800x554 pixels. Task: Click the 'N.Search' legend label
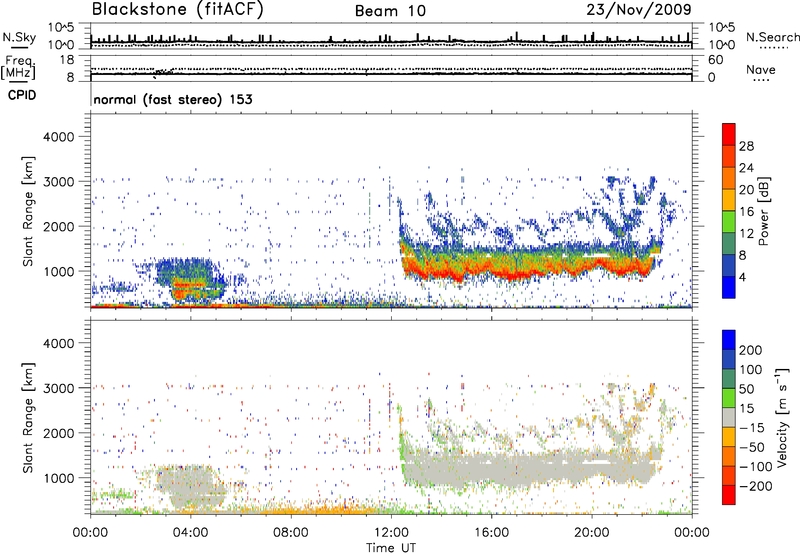click(772, 37)
